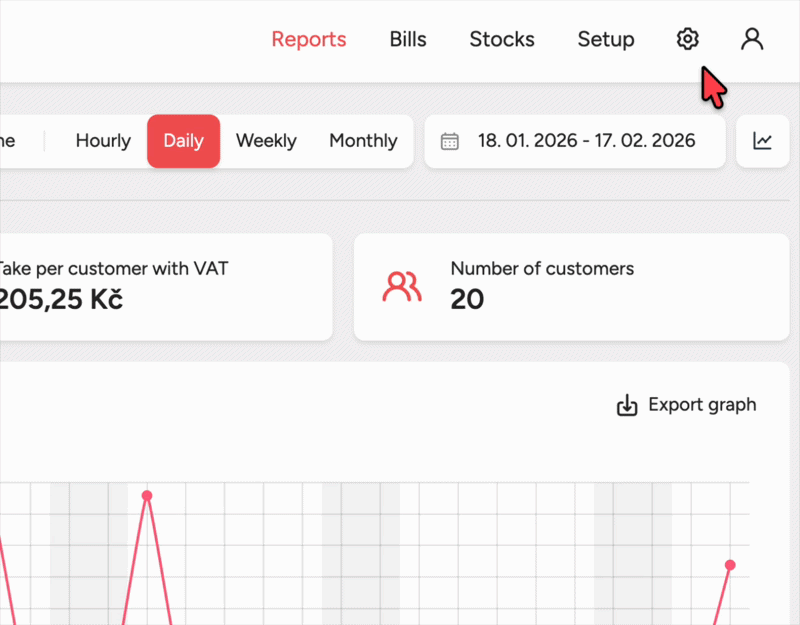Viewport: 800px width, 625px height.
Task: Click the highest peak data point on graph
Action: (147, 496)
